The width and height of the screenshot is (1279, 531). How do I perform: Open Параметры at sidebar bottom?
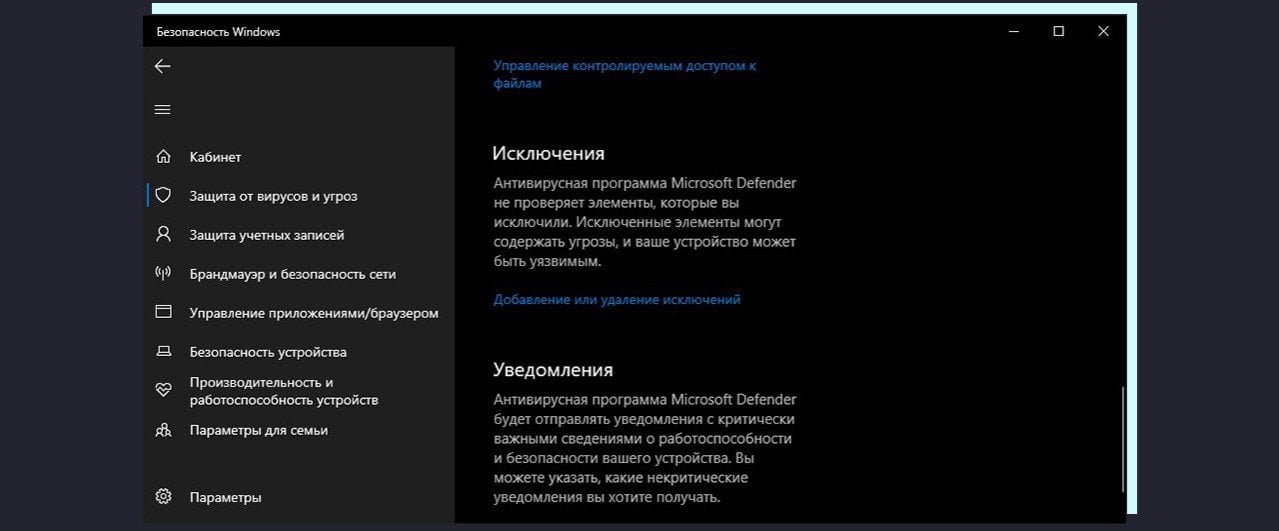pos(225,497)
